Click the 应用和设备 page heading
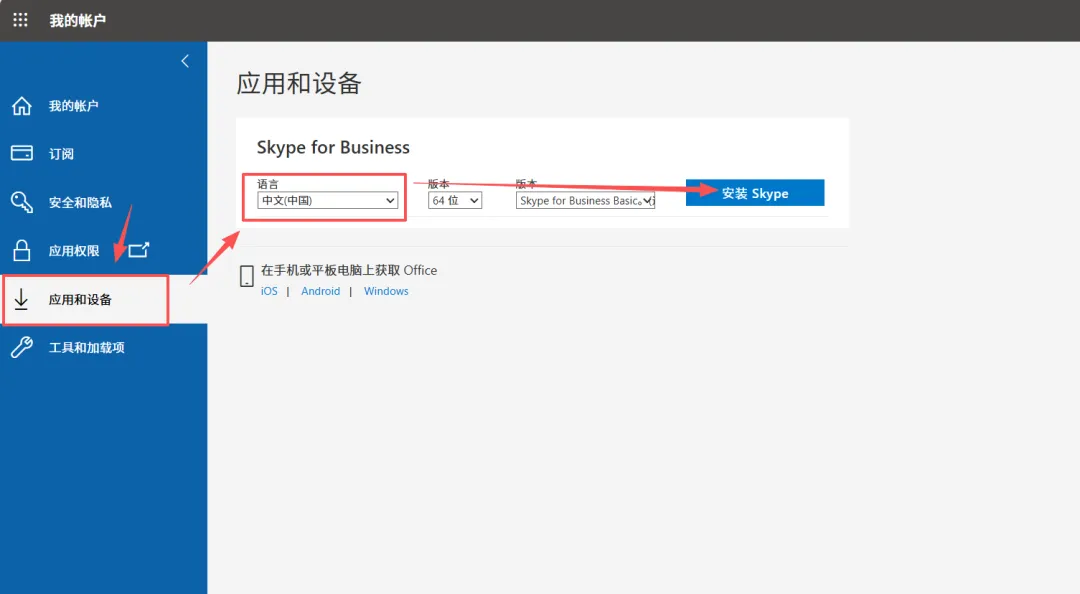The width and height of the screenshot is (1080, 594). [299, 83]
